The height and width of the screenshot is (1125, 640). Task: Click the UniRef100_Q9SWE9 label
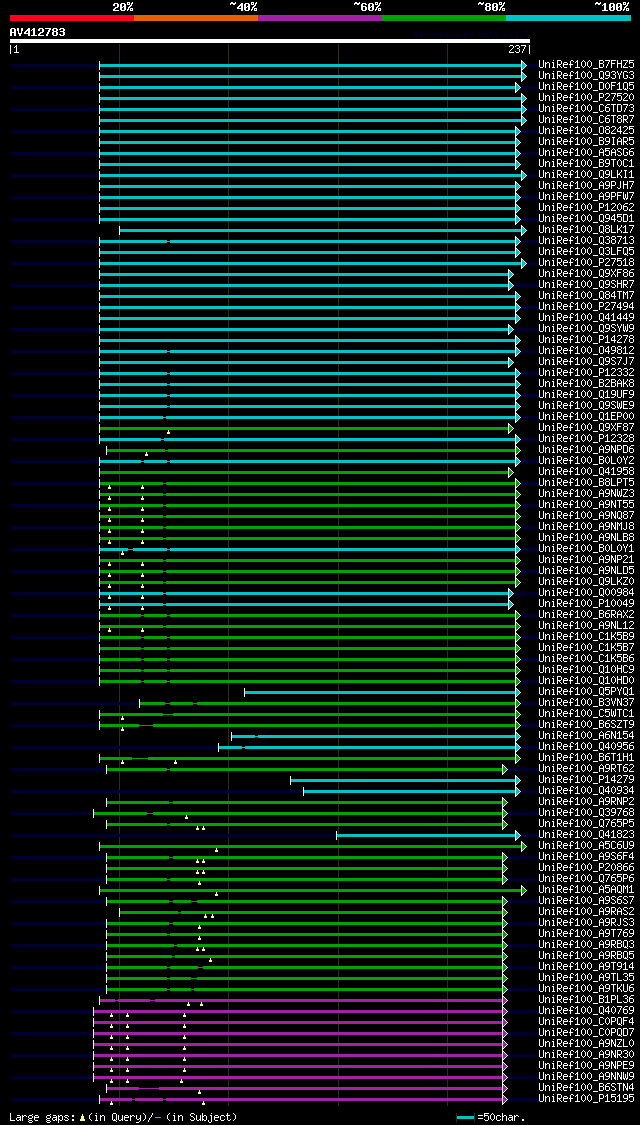click(x=586, y=406)
